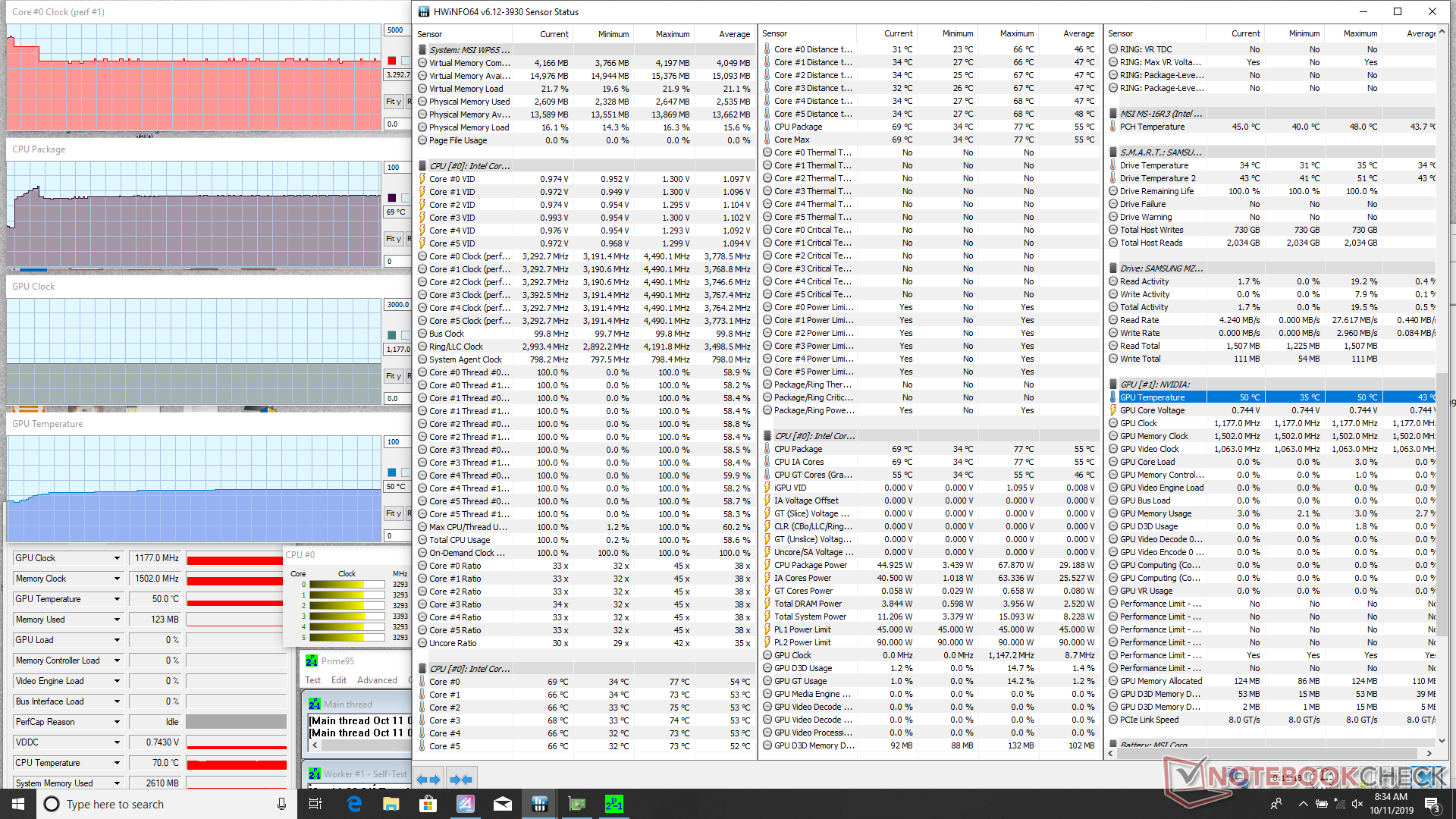Click the battery icon in system tray
The height and width of the screenshot is (819, 1456).
pyautogui.click(x=1321, y=804)
